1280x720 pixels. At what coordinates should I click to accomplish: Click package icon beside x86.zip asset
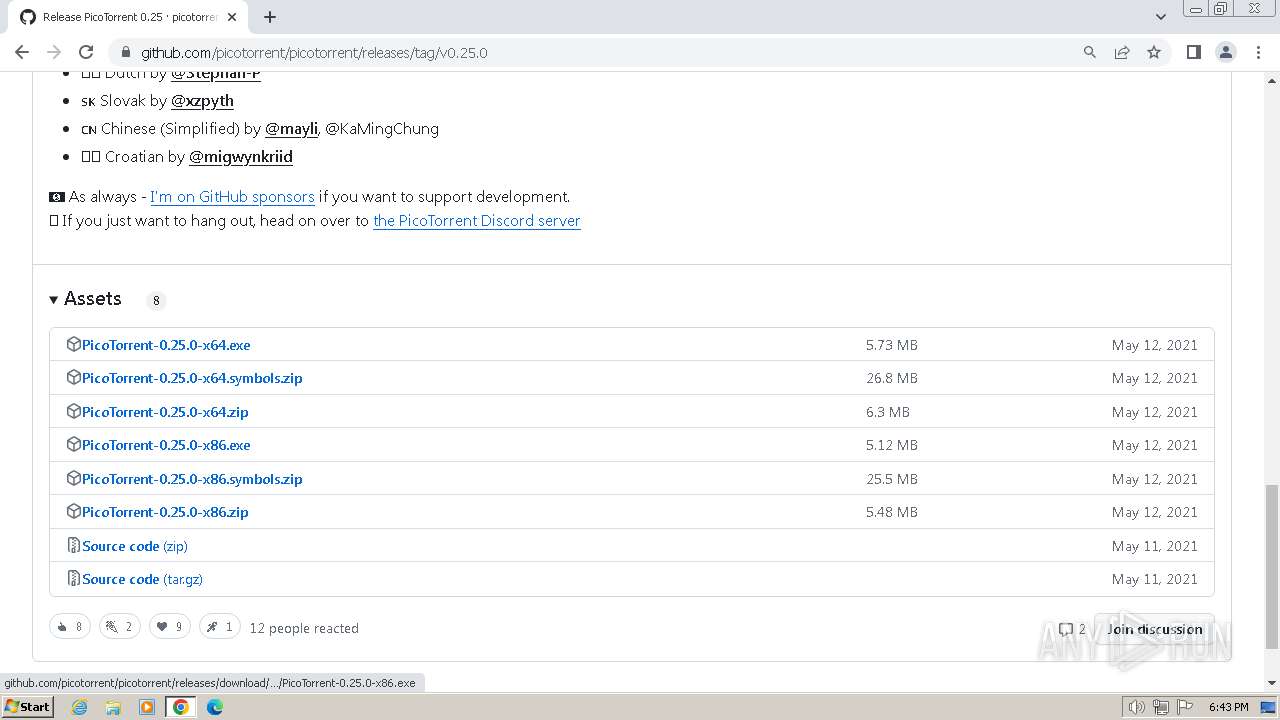(73, 511)
